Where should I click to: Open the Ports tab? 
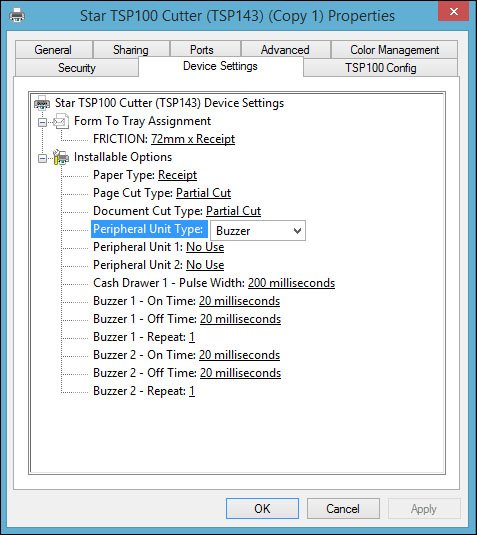pyautogui.click(x=205, y=50)
